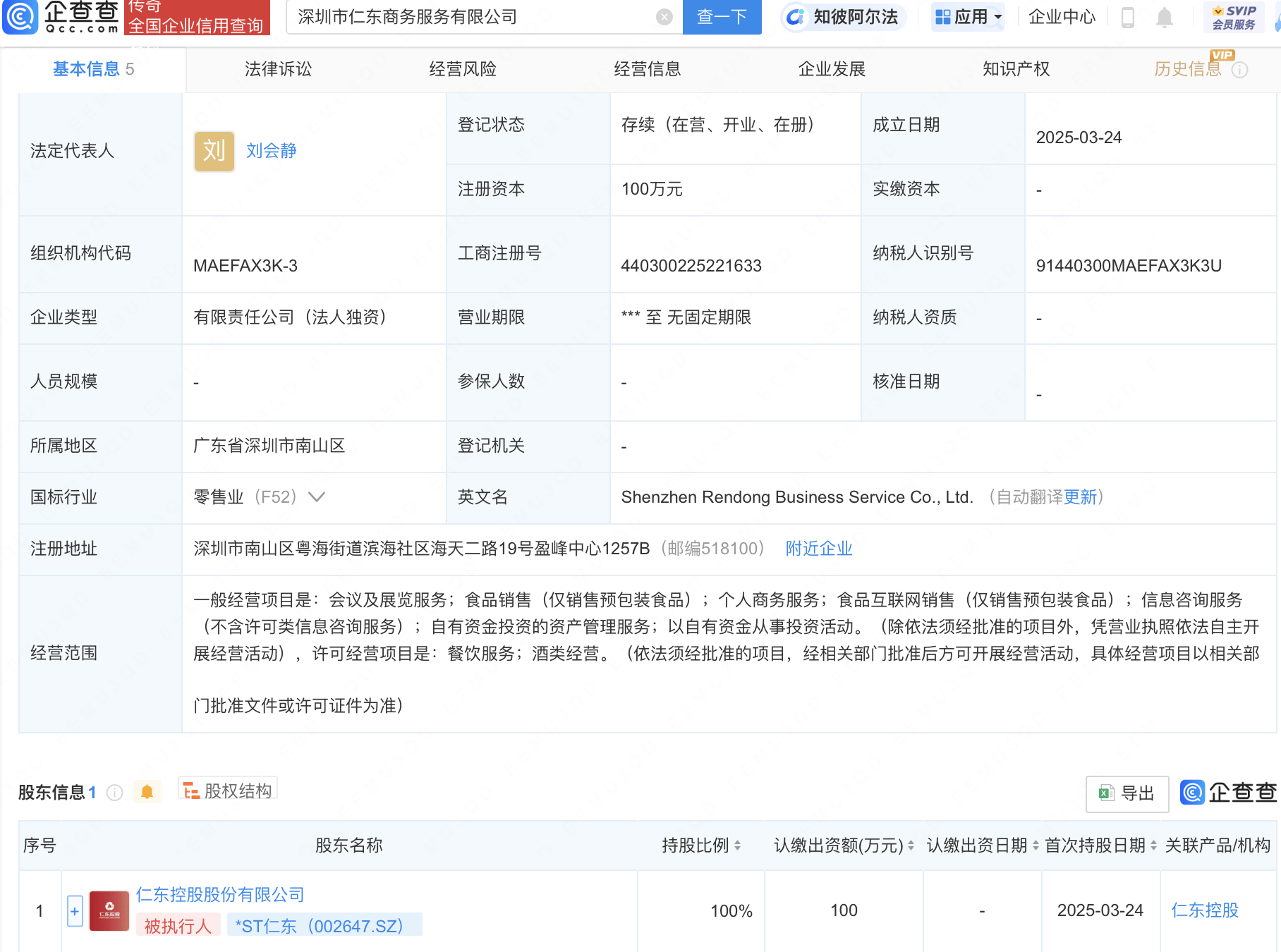Go to 企业发展 tab
The width and height of the screenshot is (1281, 952).
click(832, 69)
